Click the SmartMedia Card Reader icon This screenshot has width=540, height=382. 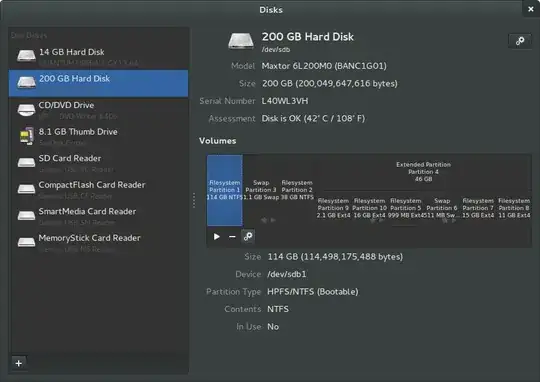coord(27,215)
